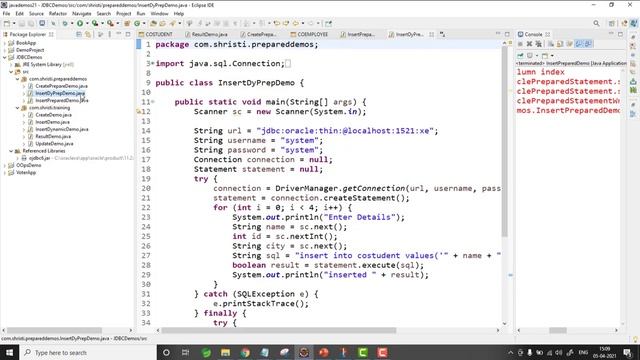Click the Debug bug icon in toolbar

[x=65, y=24]
